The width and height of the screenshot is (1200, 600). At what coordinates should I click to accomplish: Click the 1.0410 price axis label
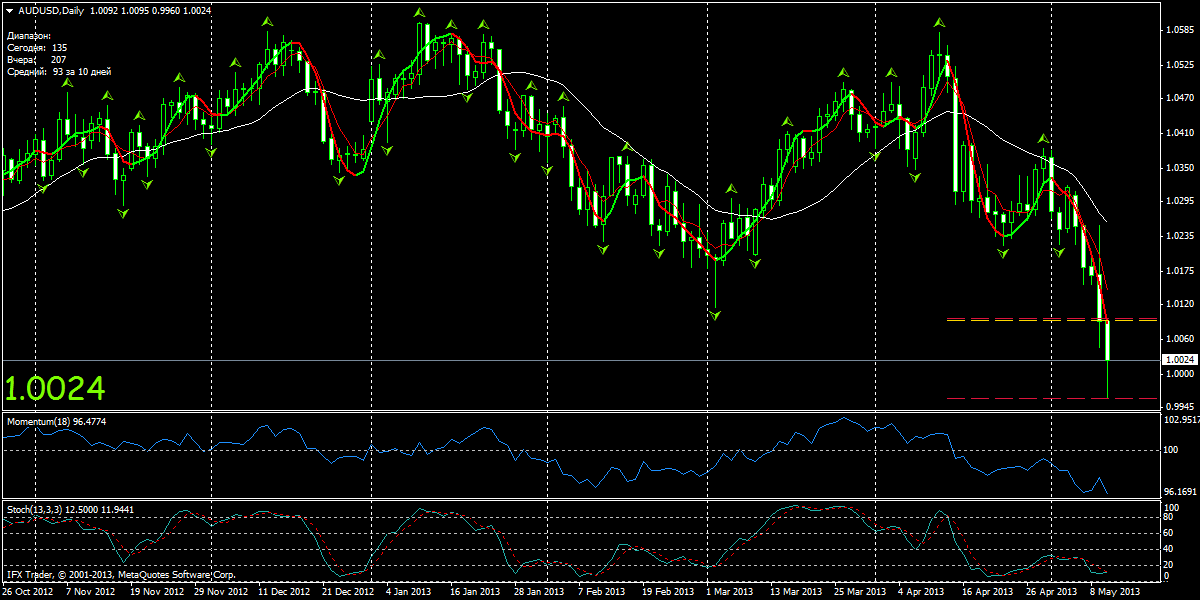1180,133
